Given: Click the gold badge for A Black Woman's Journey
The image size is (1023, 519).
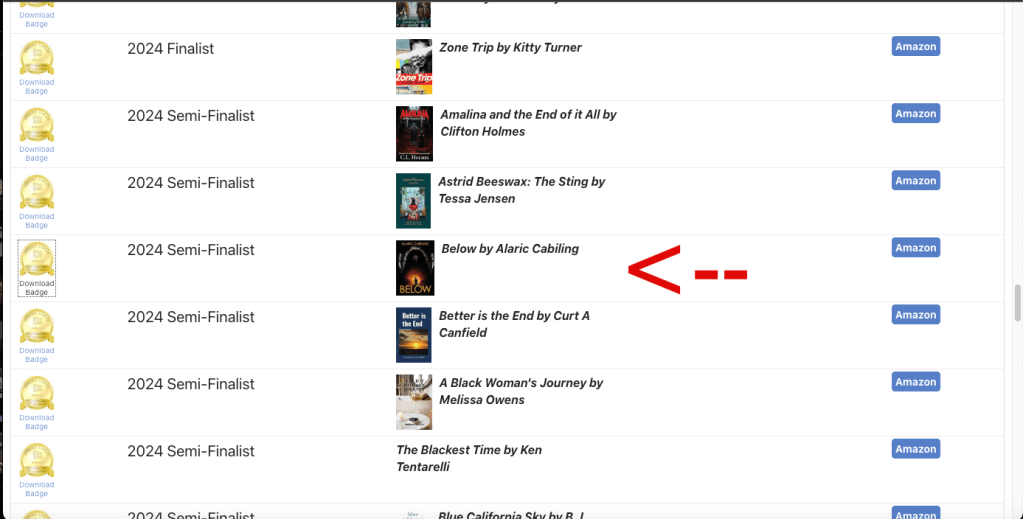Looking at the screenshot, I should pos(37,394).
